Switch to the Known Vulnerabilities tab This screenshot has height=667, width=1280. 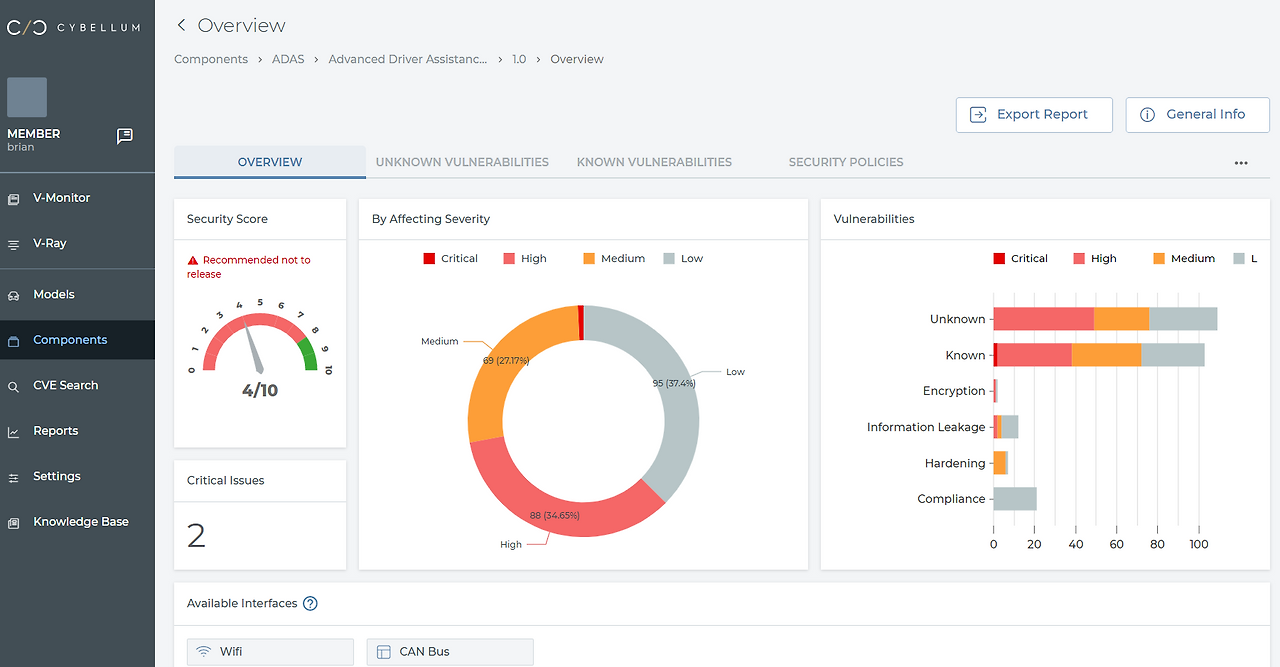tap(654, 162)
